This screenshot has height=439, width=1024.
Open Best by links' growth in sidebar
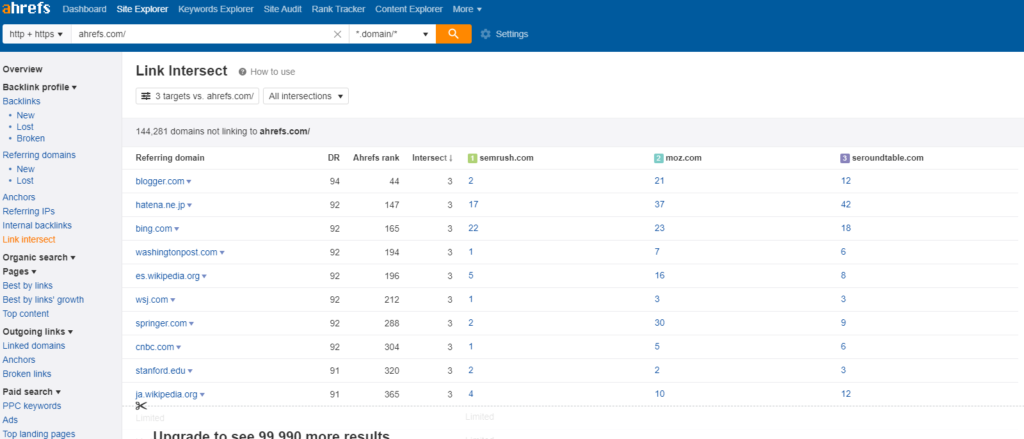43,300
